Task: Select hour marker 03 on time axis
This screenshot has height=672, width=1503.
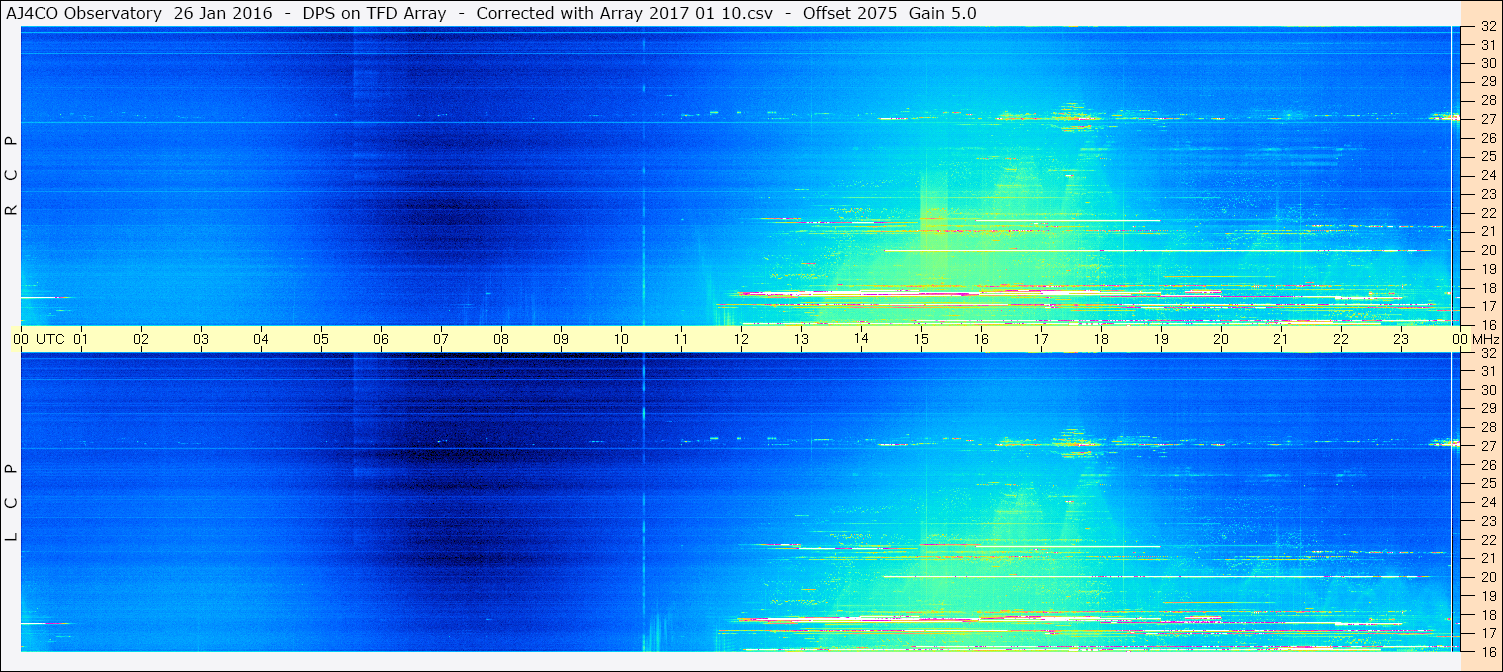Action: coord(201,339)
